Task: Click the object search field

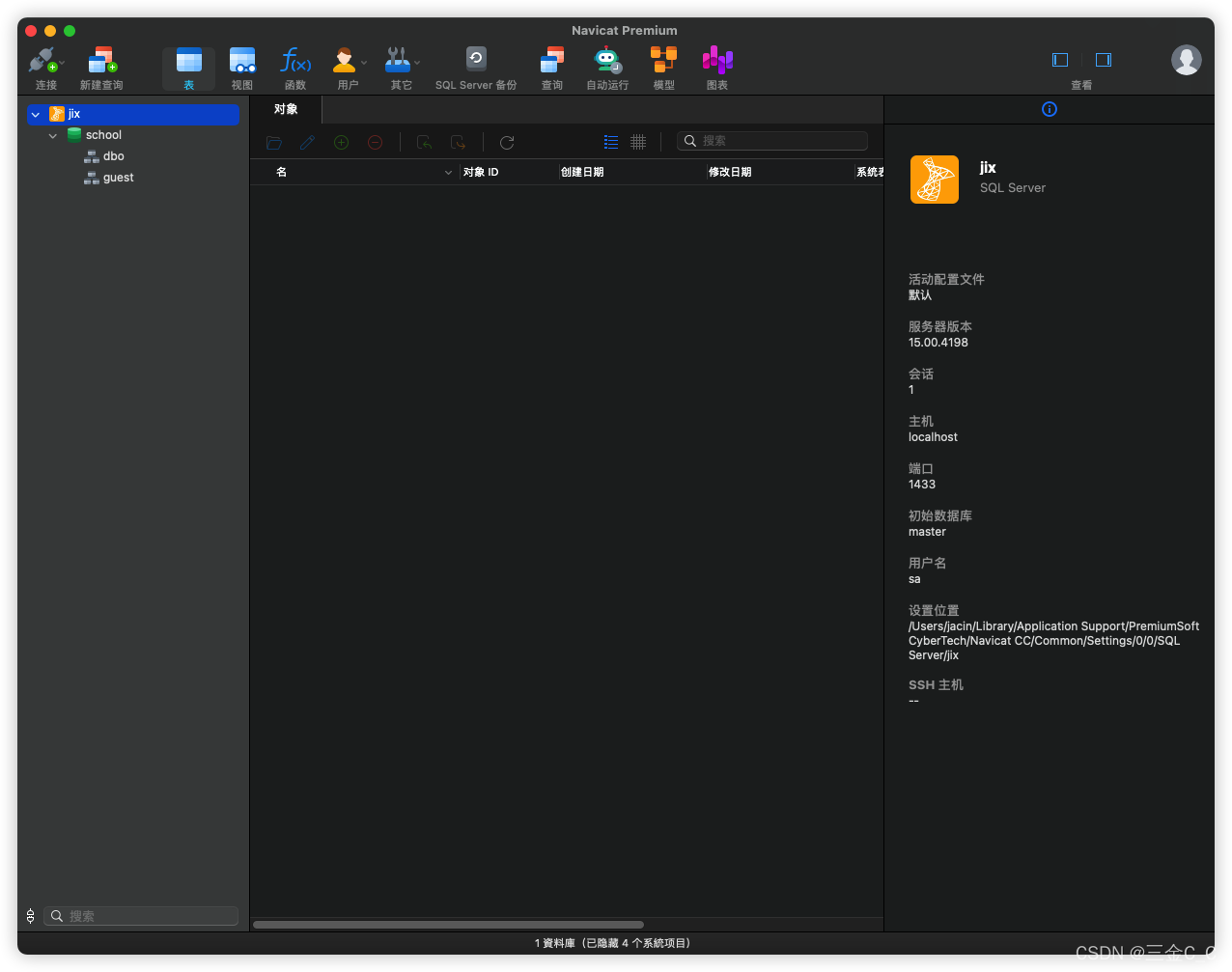Action: click(772, 141)
